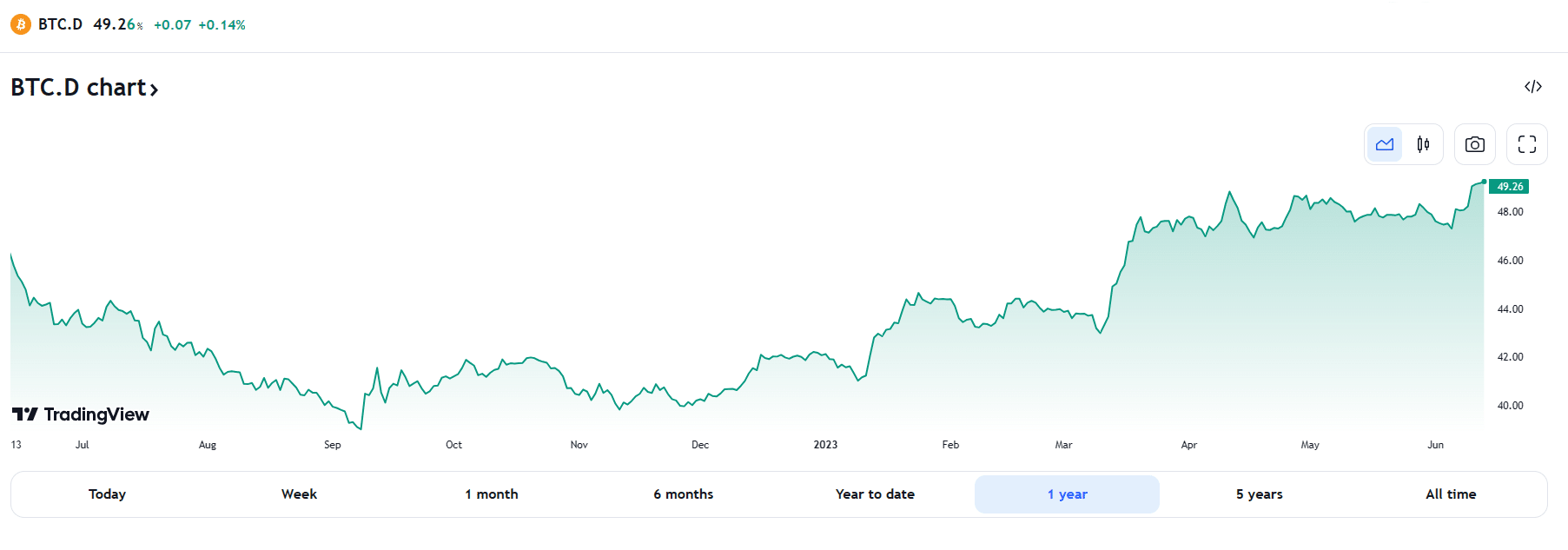Click the Jun label on time axis

pyautogui.click(x=1435, y=445)
